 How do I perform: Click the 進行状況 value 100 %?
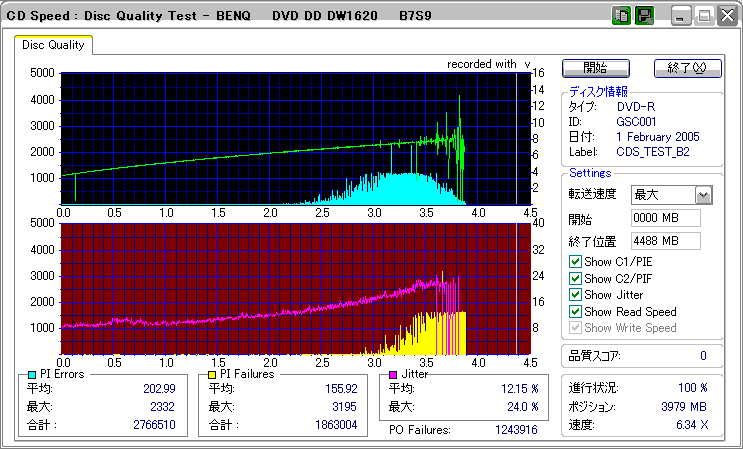[x=693, y=388]
